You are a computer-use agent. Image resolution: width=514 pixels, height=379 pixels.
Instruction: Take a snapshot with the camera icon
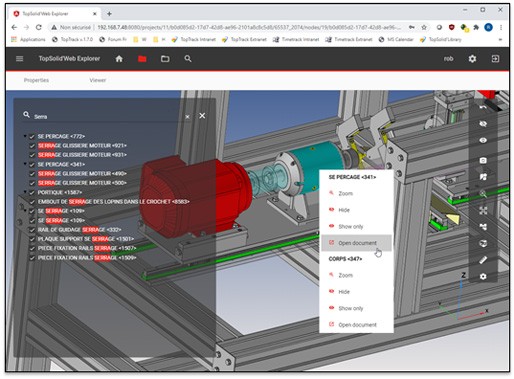pos(483,160)
